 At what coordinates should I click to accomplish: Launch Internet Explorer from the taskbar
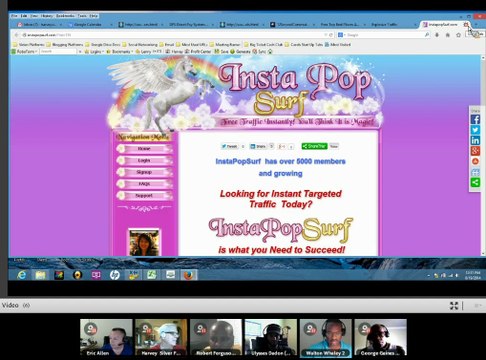point(22,275)
